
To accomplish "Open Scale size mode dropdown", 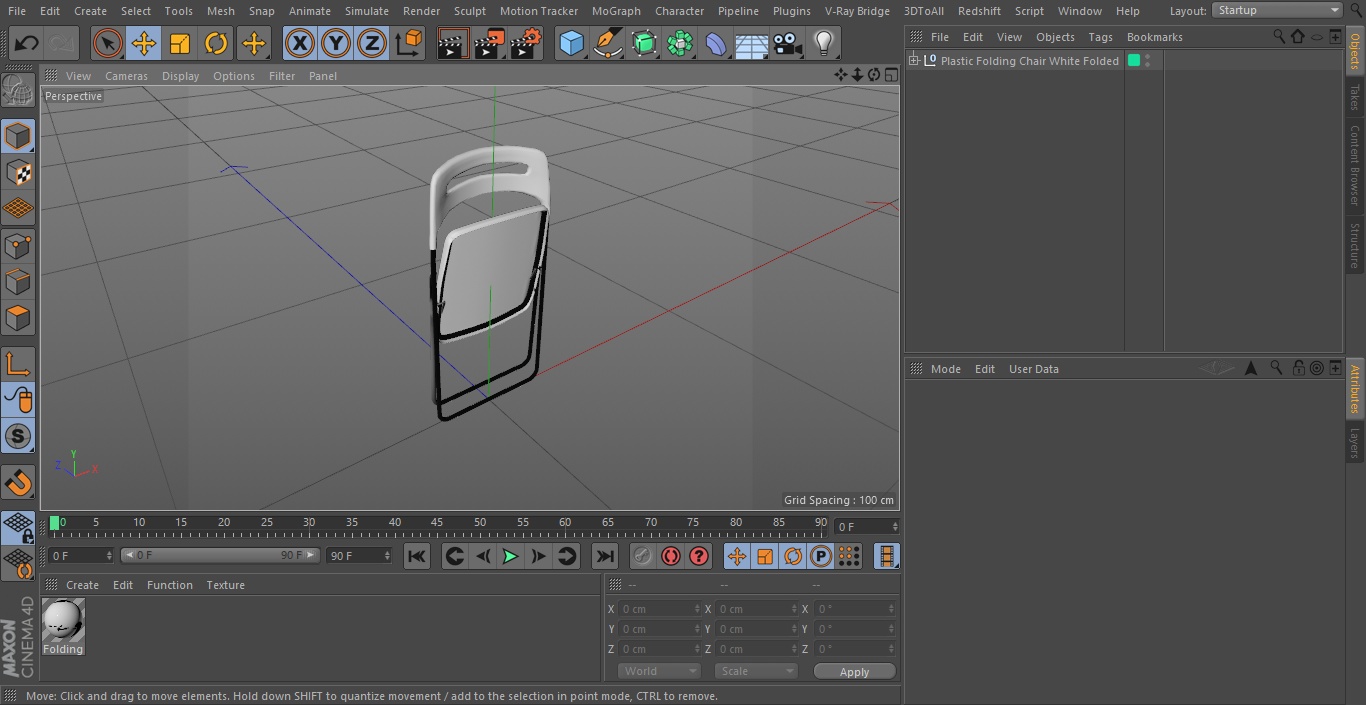I will (x=756, y=671).
